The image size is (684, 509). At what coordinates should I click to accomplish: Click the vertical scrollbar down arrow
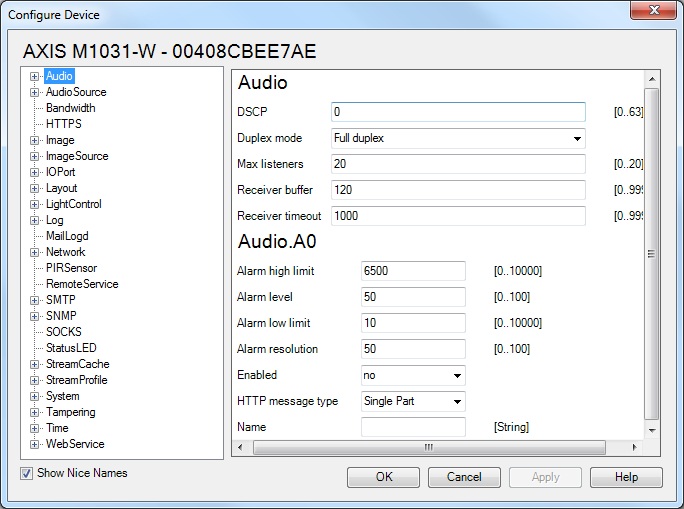pyautogui.click(x=652, y=430)
